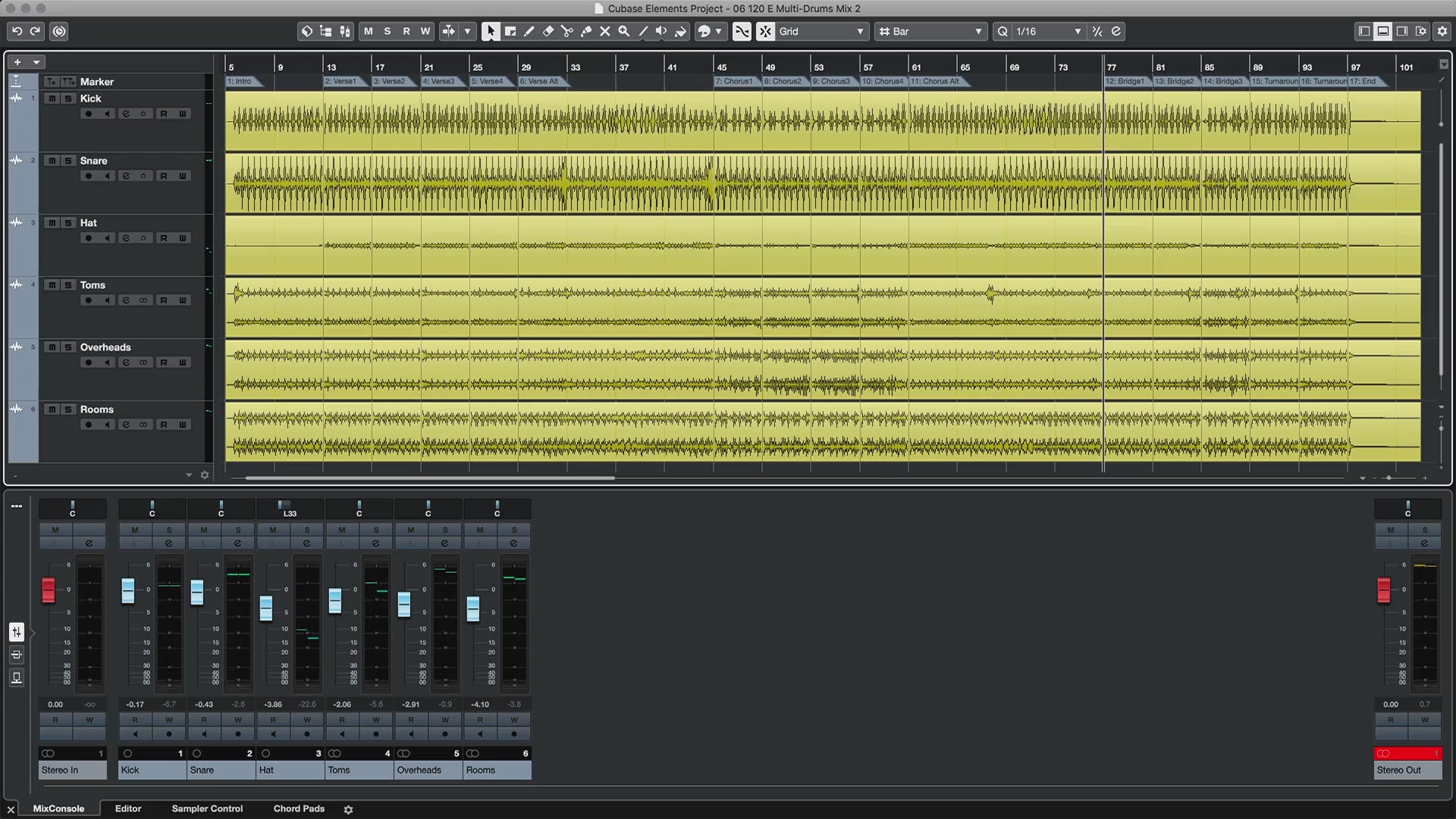1456x819 pixels.
Task: Toggle global Solo state S in toolbar
Action: [x=388, y=31]
